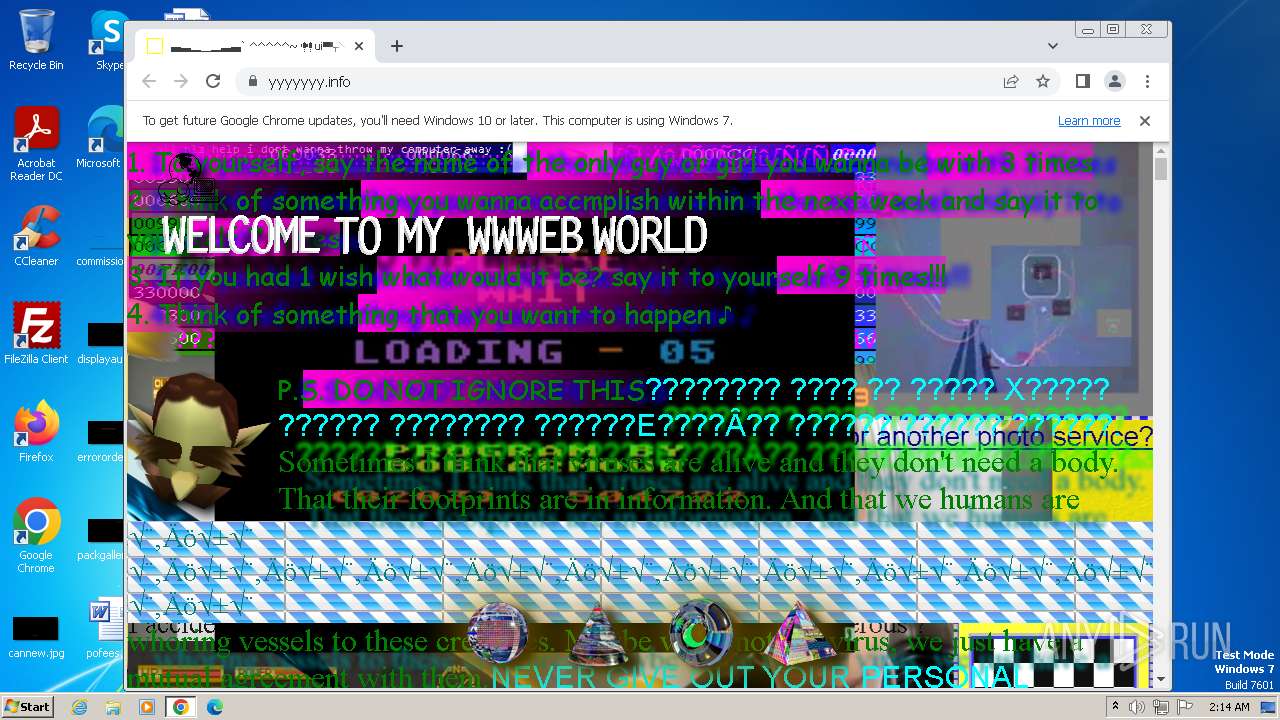
Task: Launch CCleaner from desktop
Action: [x=36, y=236]
